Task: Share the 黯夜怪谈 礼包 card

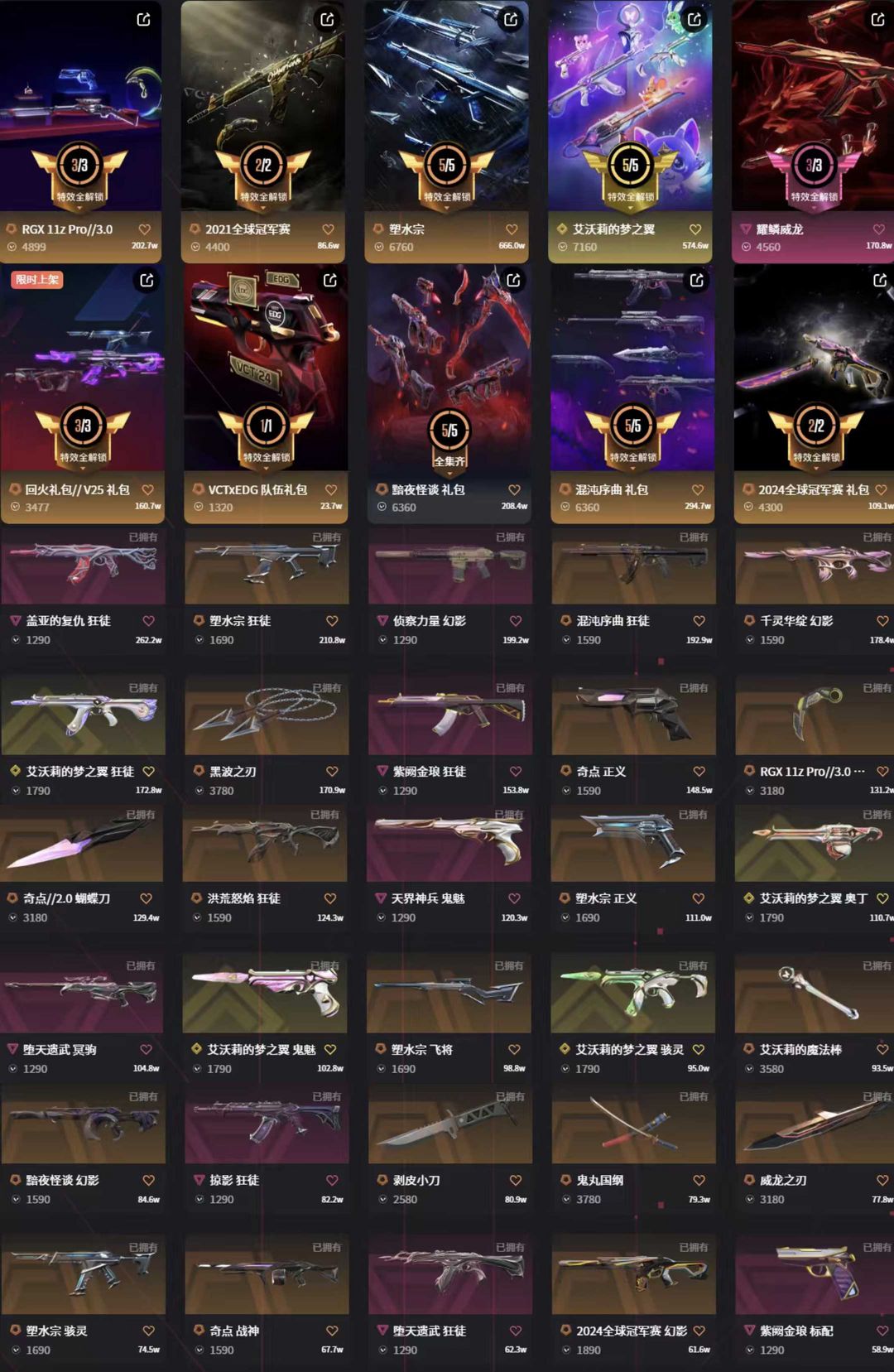Action: point(513,280)
